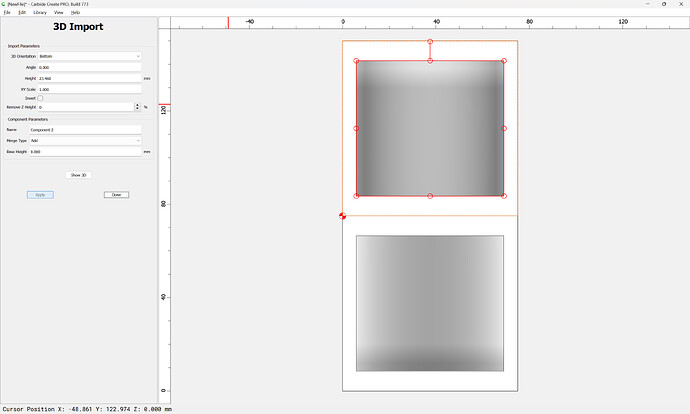This screenshot has height=414, width=690.
Task: Click the top-left corner handle of selection
Action: [356, 61]
